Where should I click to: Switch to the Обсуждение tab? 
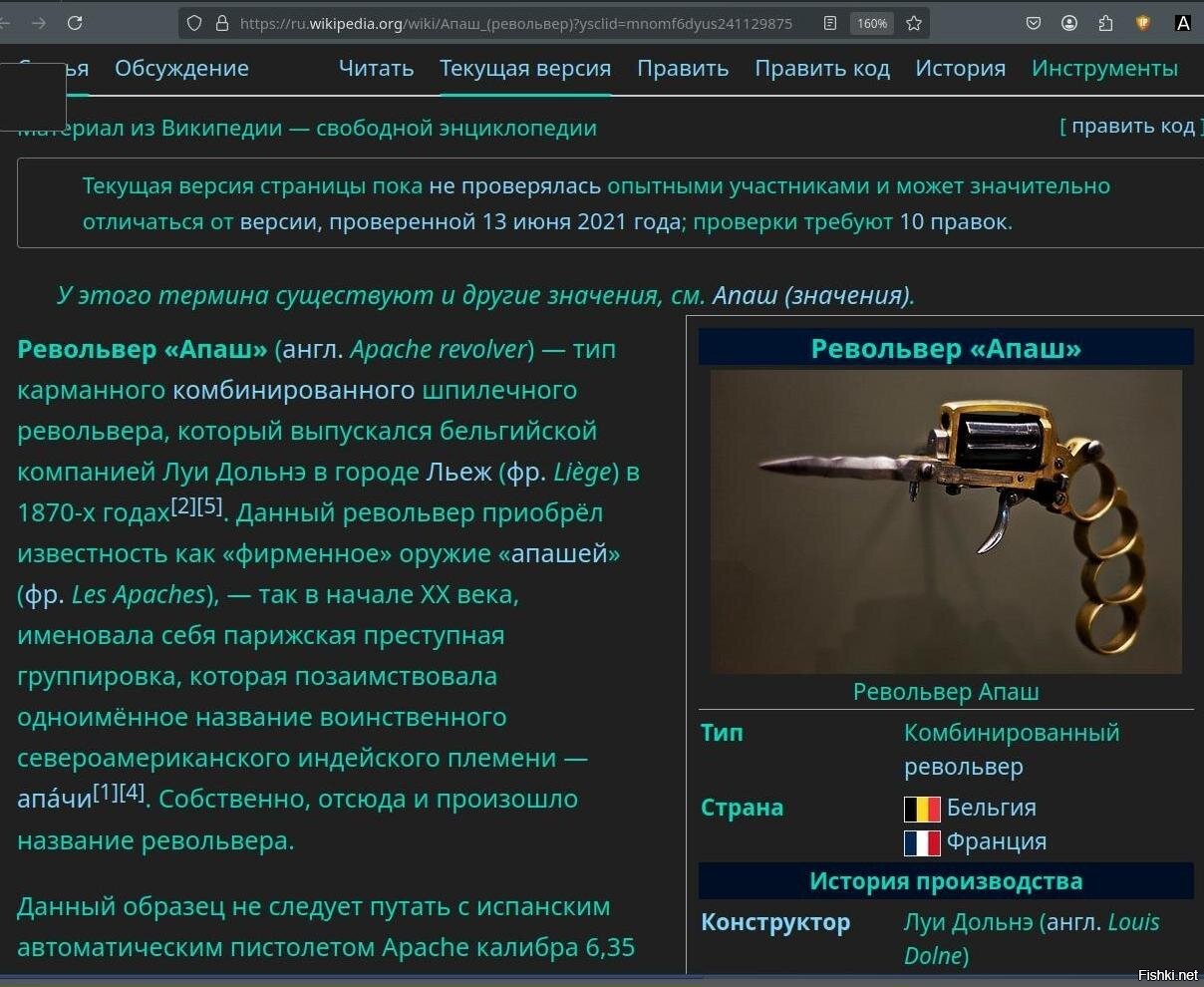tap(181, 68)
